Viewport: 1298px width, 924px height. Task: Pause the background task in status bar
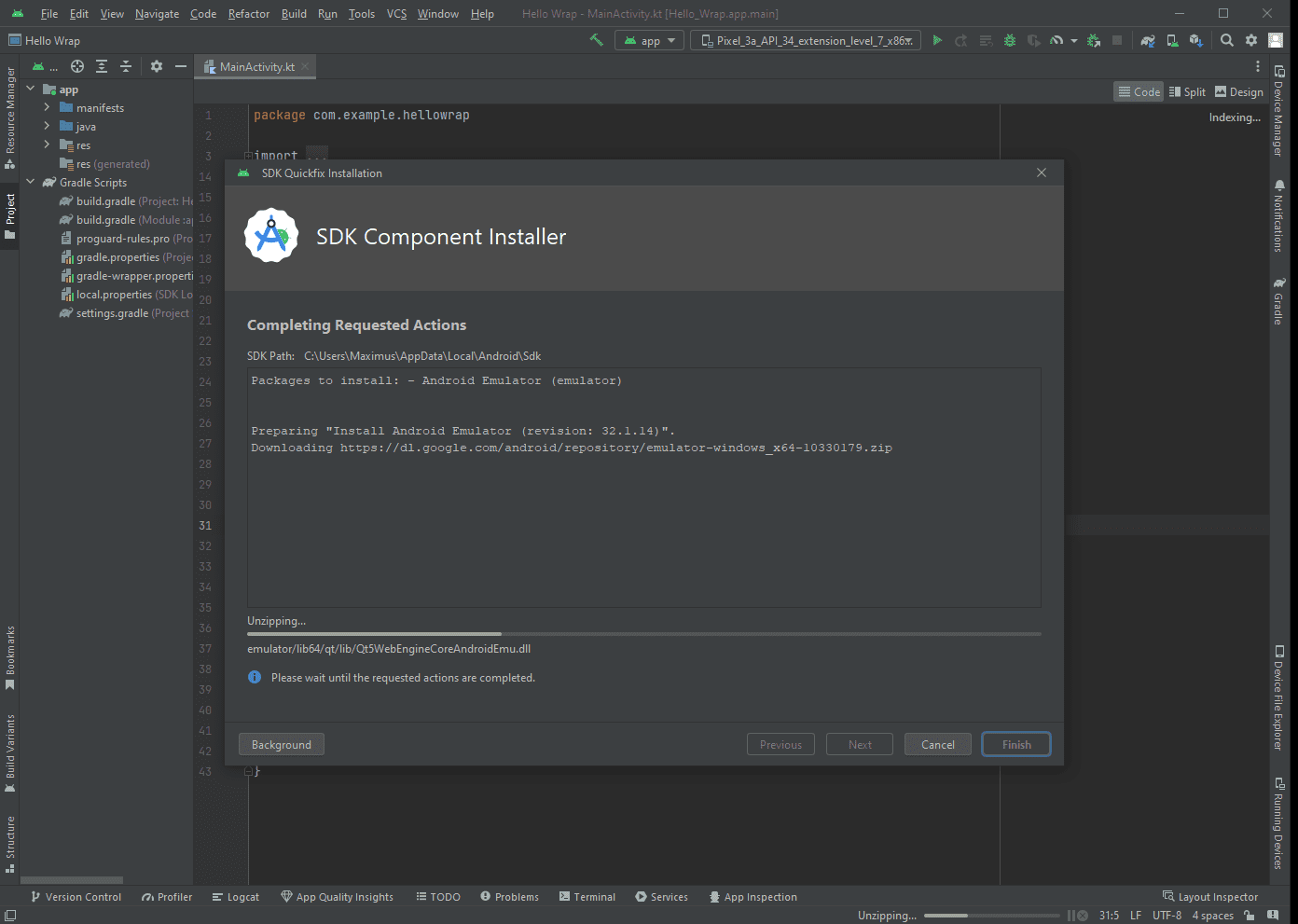point(1070,916)
